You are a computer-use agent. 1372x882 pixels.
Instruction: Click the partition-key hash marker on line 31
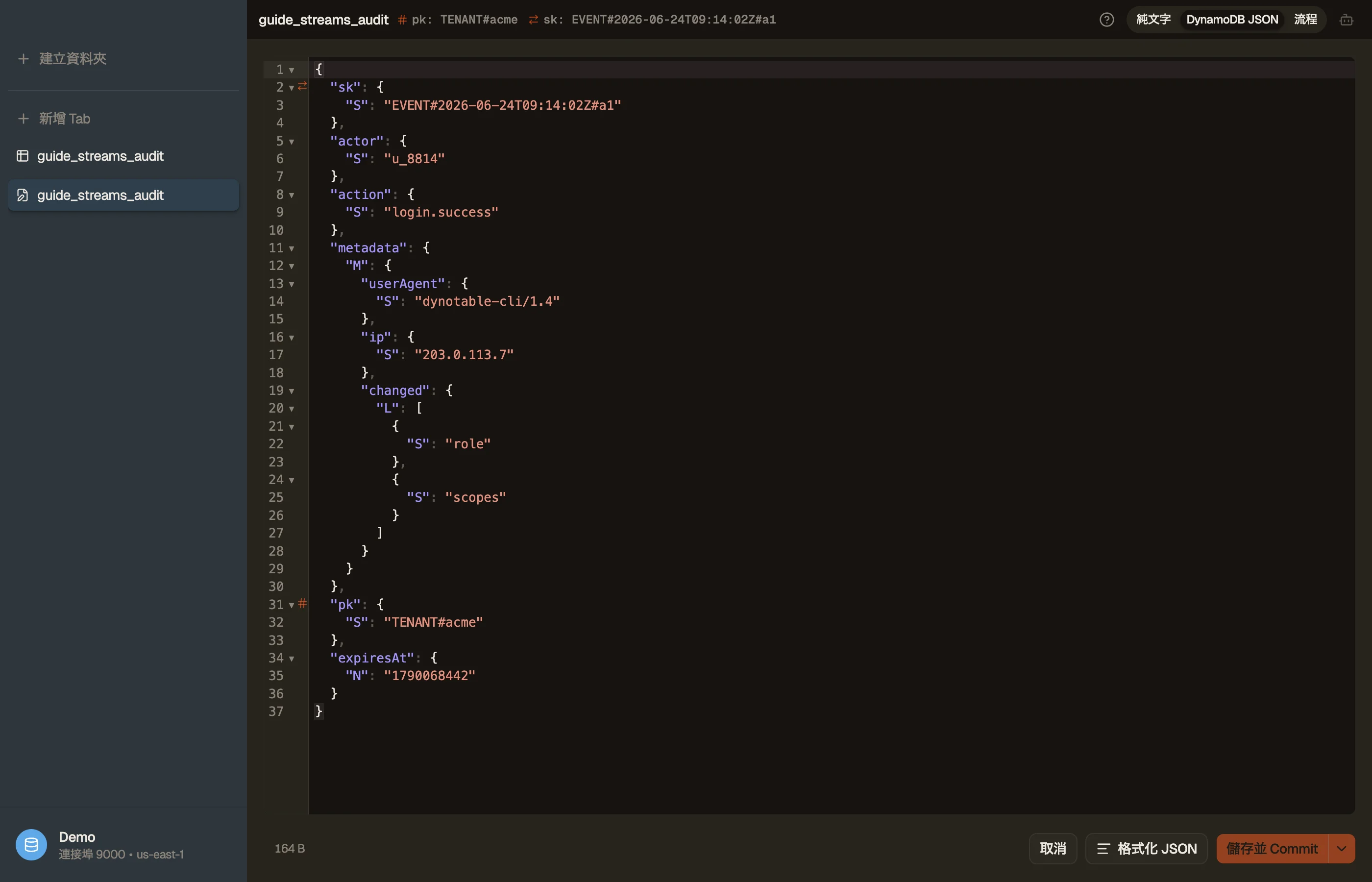(x=302, y=603)
